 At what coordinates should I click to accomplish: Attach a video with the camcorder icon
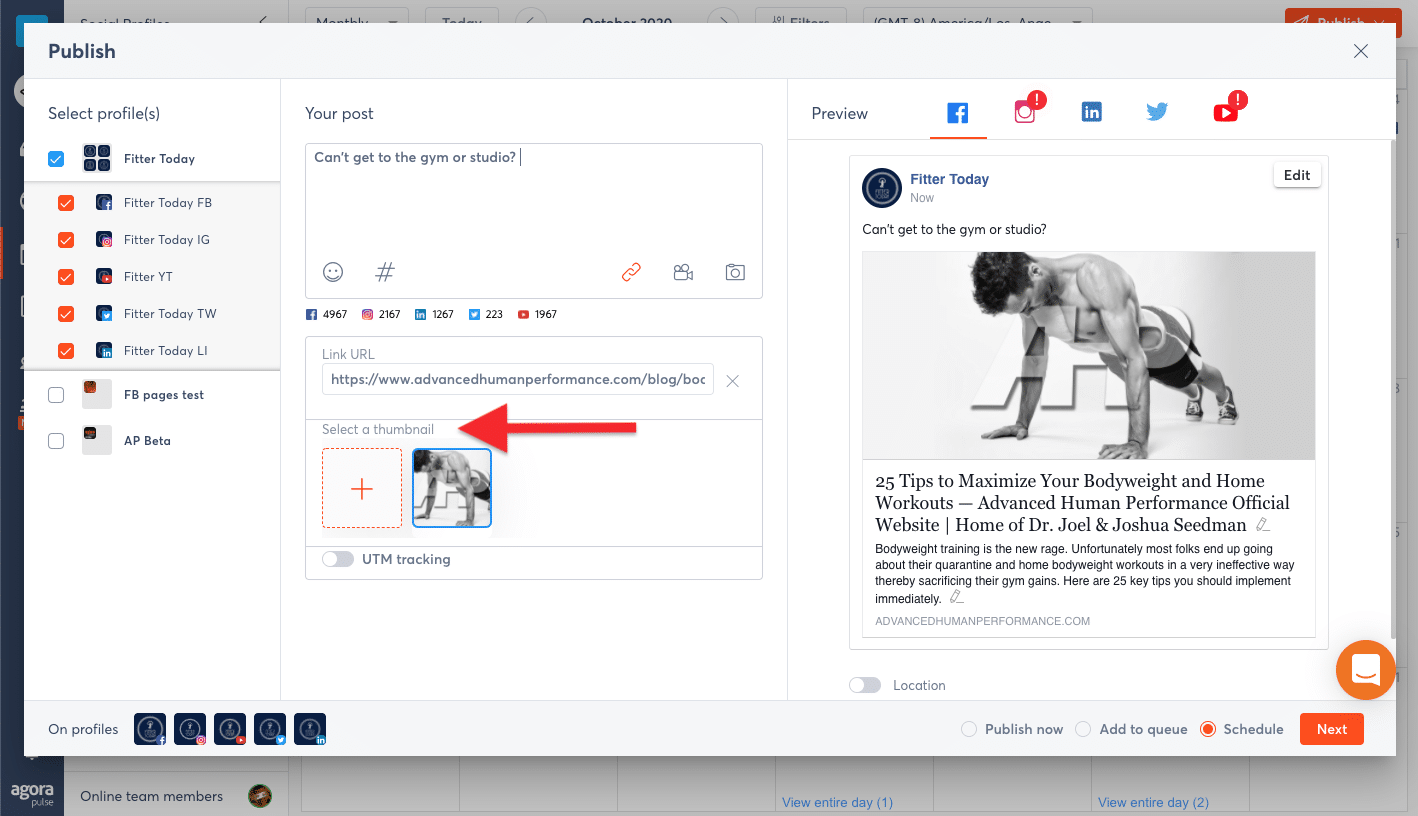pyautogui.click(x=683, y=272)
